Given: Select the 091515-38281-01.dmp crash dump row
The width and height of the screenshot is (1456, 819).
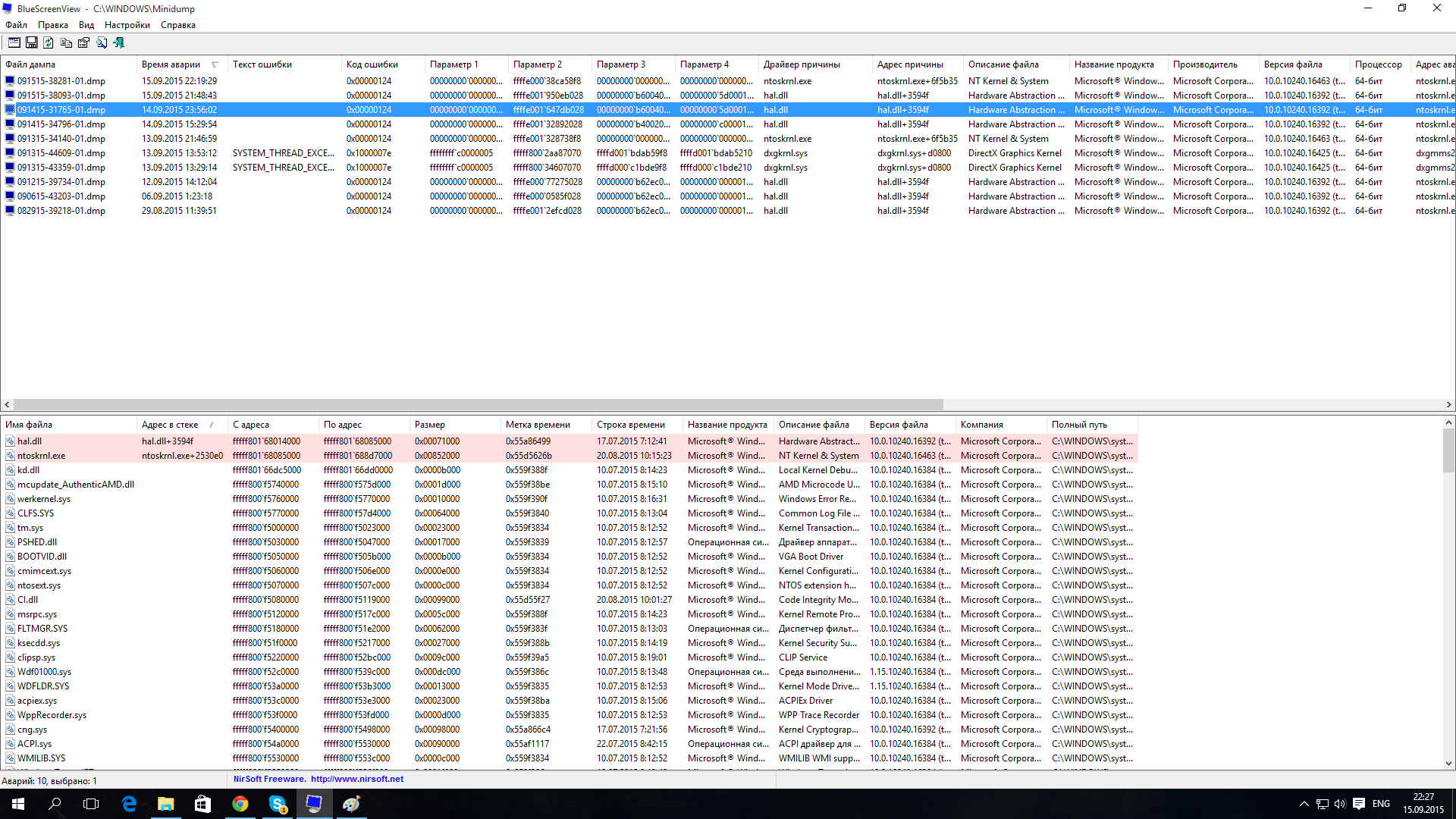Looking at the screenshot, I should [61, 81].
